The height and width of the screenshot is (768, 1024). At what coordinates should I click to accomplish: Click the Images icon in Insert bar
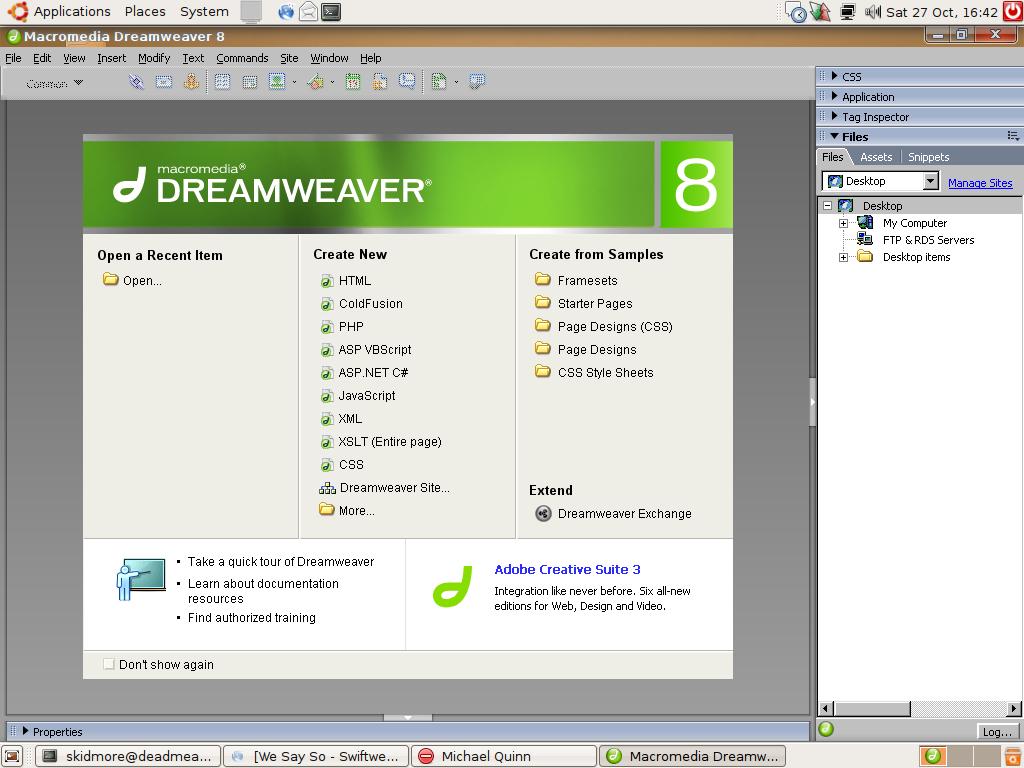[277, 82]
